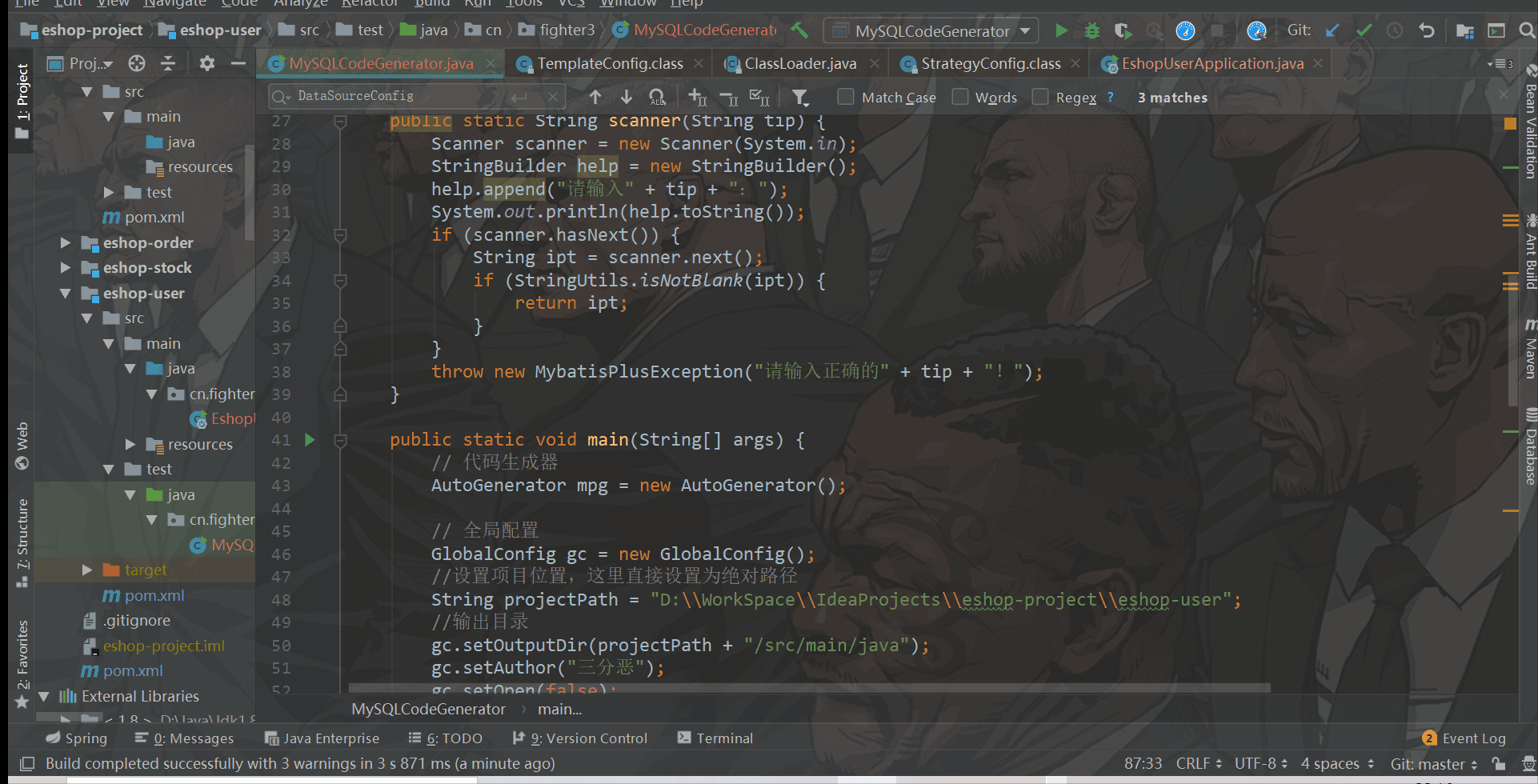Open the recent files list indicator
1538x784 pixels.
point(1500,63)
